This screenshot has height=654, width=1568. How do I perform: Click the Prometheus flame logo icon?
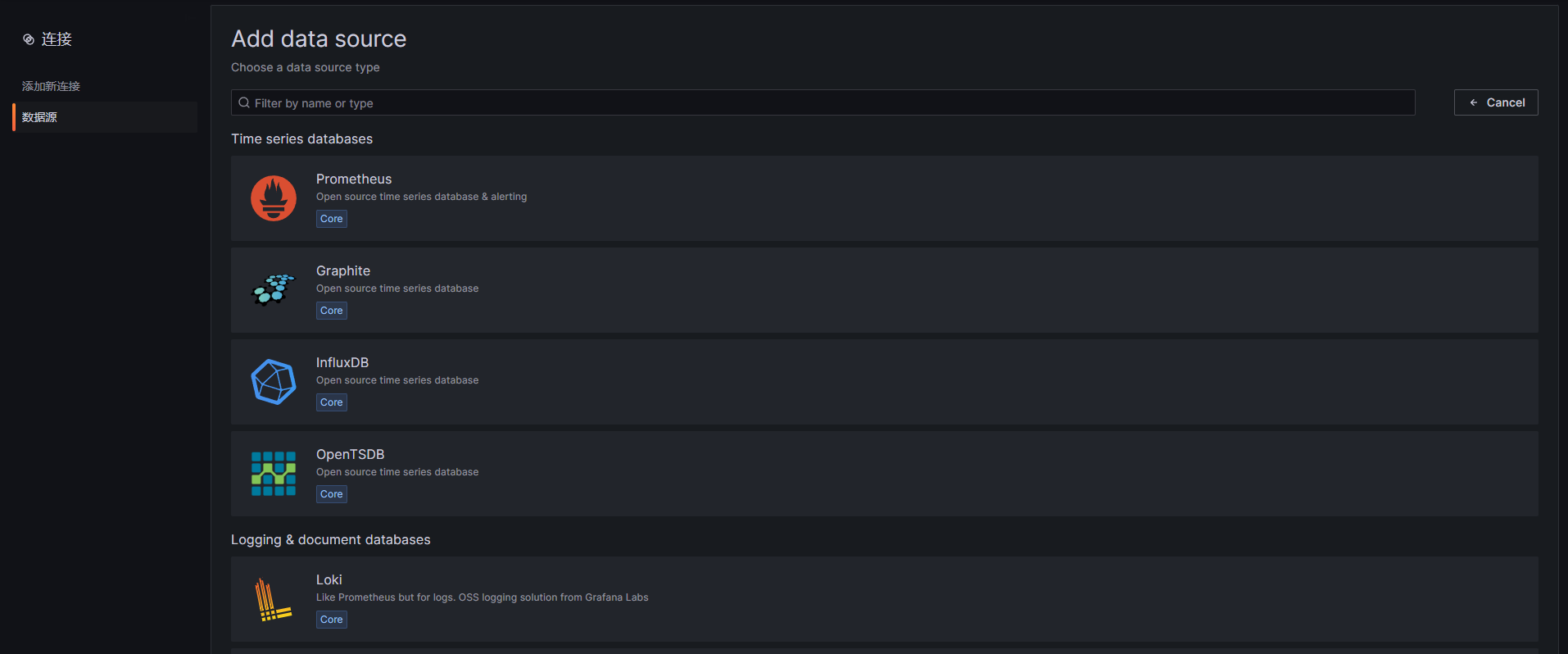[274, 198]
